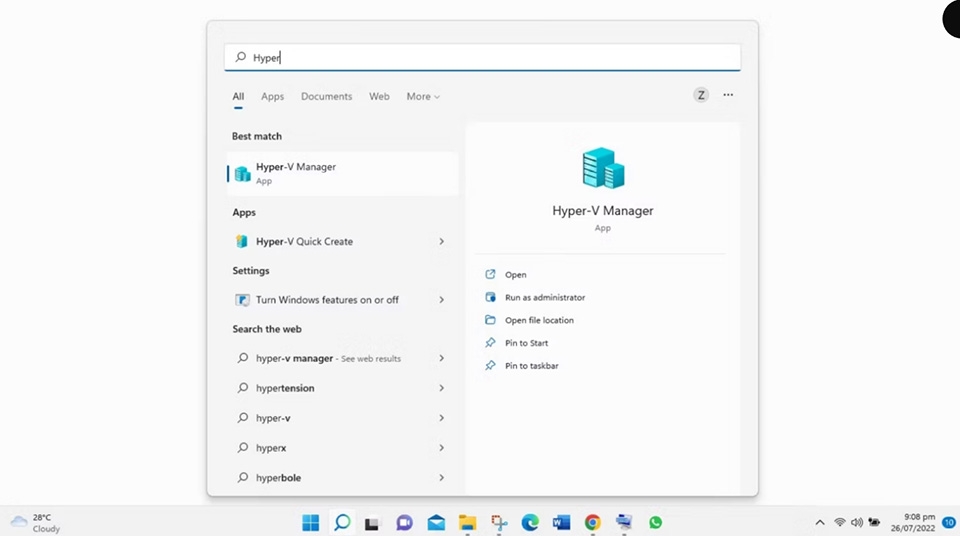Image resolution: width=960 pixels, height=536 pixels.
Task: Open Snipping Tool from taskbar
Action: pyautogui.click(x=499, y=523)
